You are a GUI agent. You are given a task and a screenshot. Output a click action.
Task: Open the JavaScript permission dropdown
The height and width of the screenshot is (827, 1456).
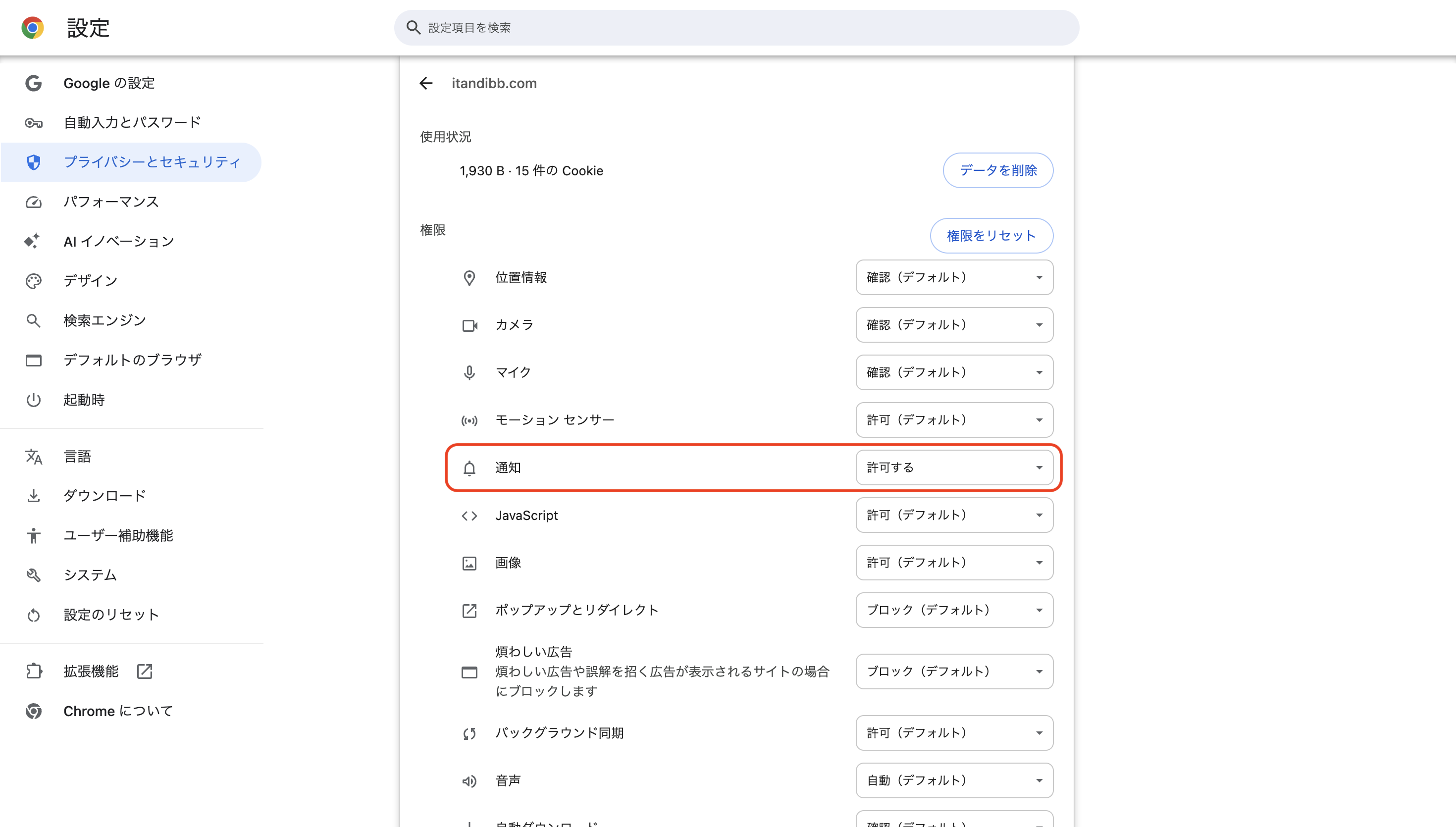click(x=954, y=515)
